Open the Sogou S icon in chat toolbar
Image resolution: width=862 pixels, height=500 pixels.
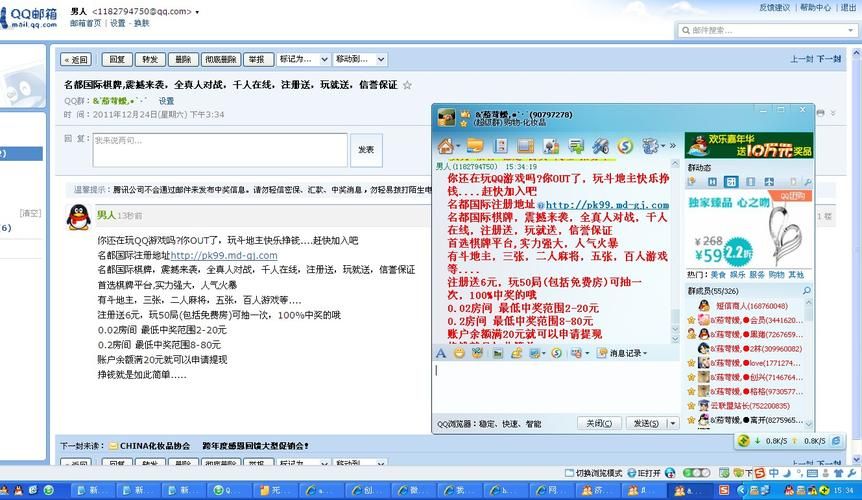(x=626, y=146)
